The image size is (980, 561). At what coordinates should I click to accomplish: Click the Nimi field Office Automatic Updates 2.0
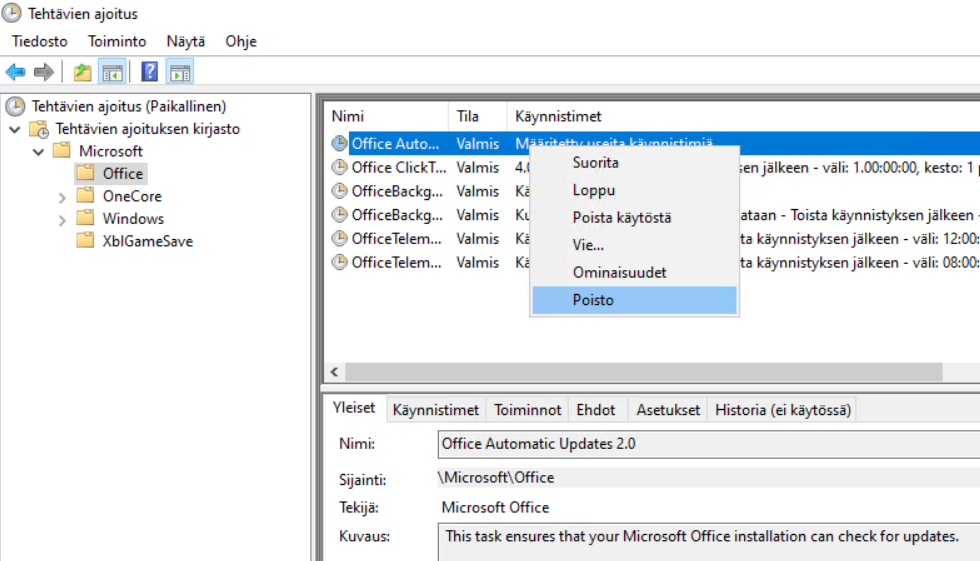709,444
